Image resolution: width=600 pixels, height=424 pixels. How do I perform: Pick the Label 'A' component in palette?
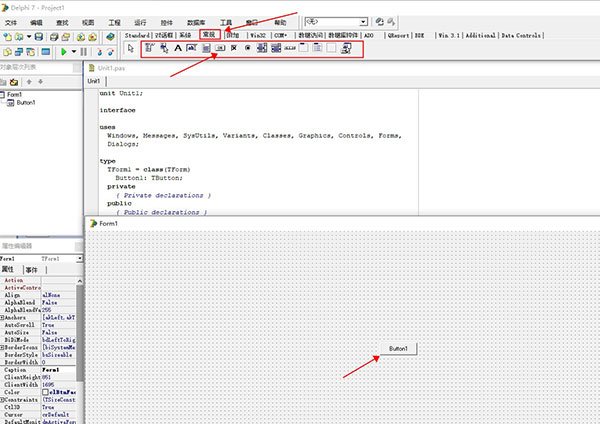pos(178,48)
